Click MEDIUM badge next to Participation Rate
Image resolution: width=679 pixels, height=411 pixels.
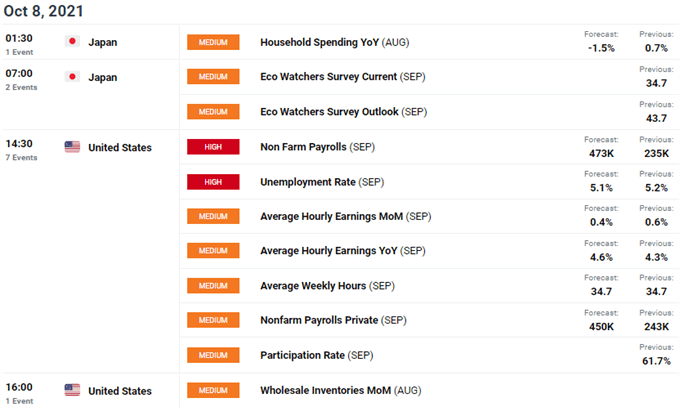(x=213, y=355)
